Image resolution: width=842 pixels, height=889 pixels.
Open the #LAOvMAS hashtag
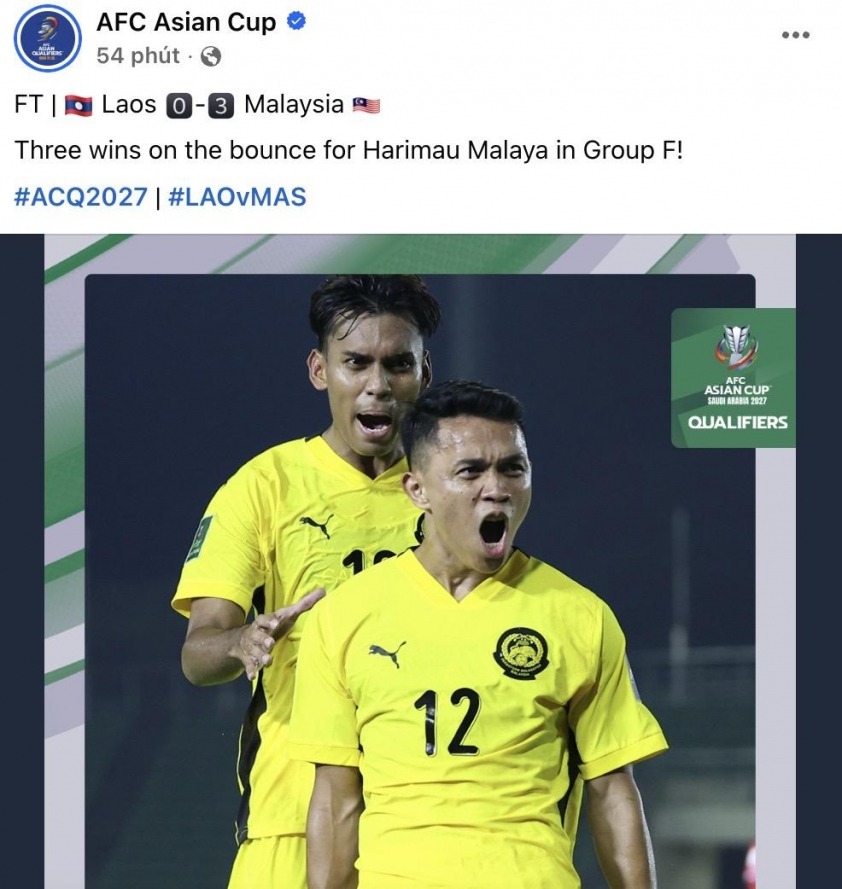[x=237, y=197]
